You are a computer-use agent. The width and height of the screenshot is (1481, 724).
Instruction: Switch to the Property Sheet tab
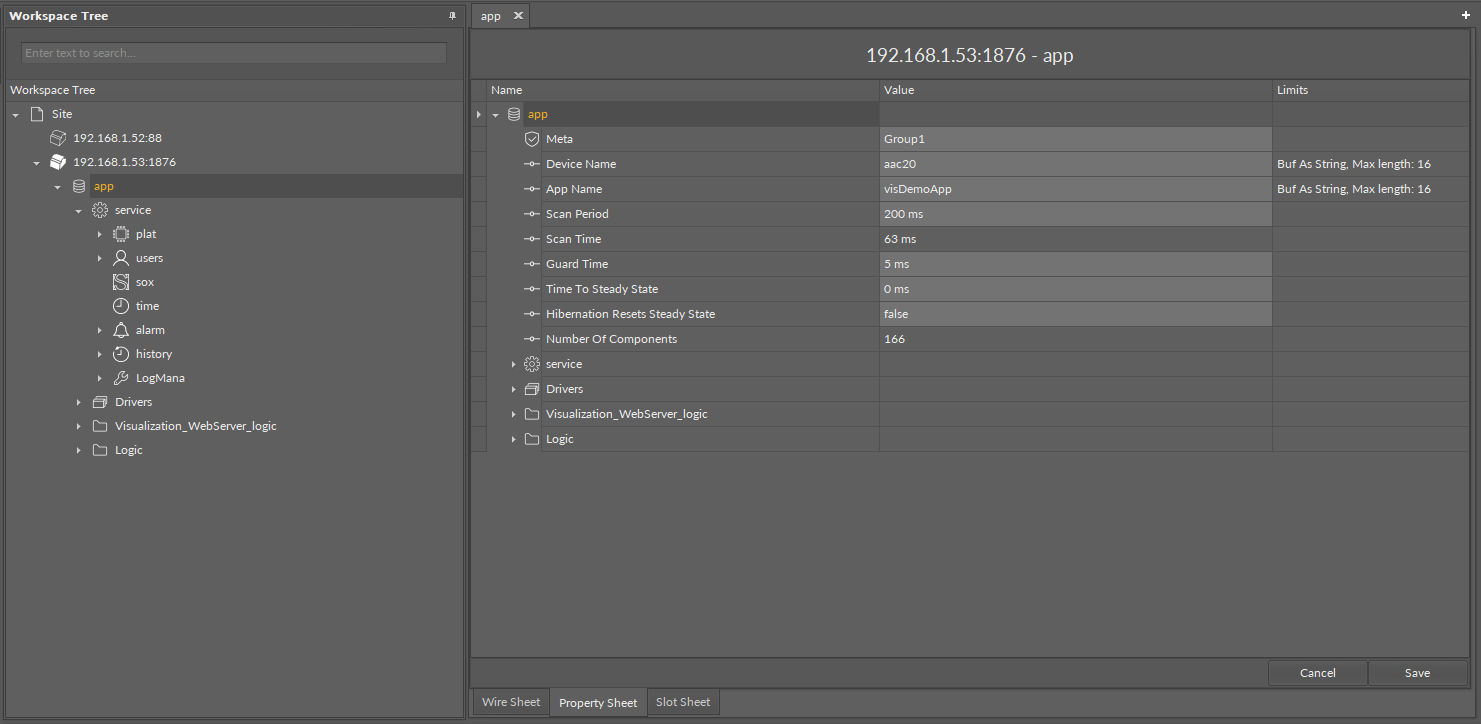tap(598, 702)
